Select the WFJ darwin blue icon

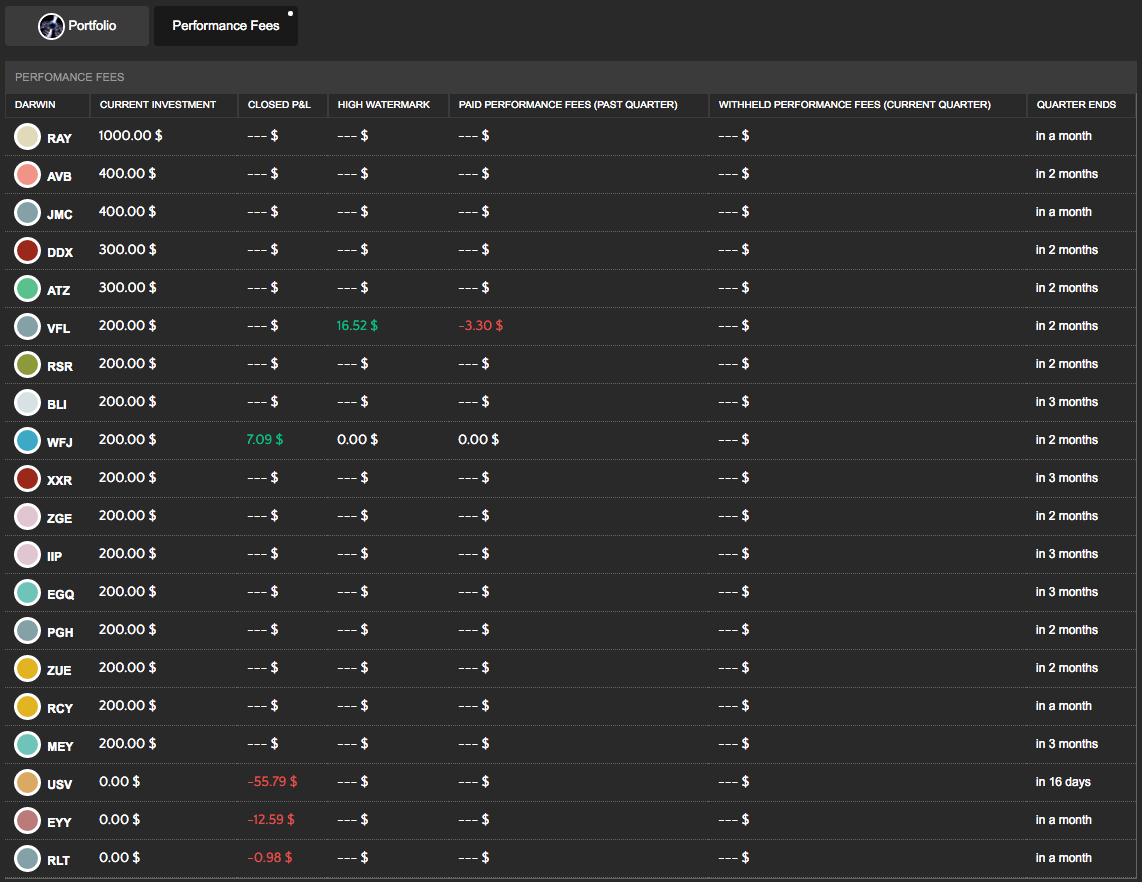(27, 441)
